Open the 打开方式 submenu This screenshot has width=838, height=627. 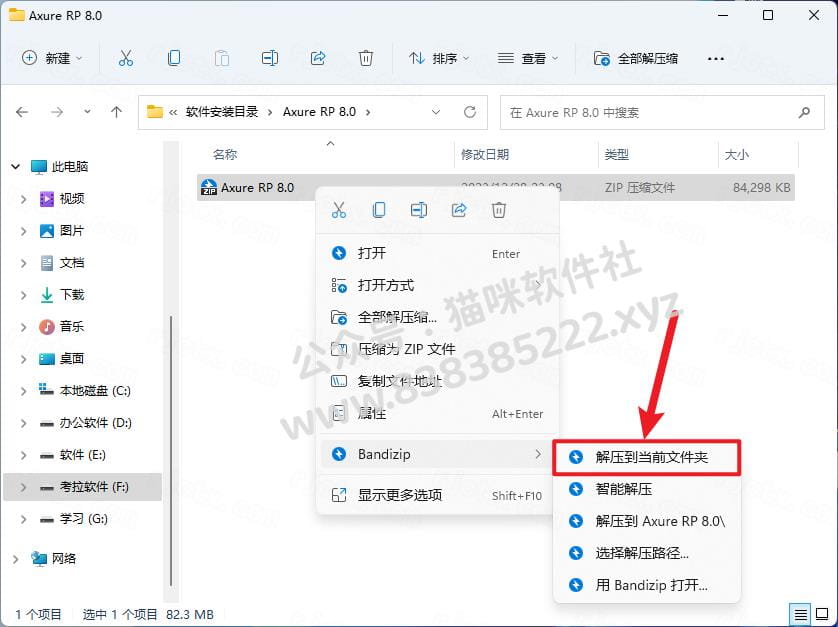(437, 285)
